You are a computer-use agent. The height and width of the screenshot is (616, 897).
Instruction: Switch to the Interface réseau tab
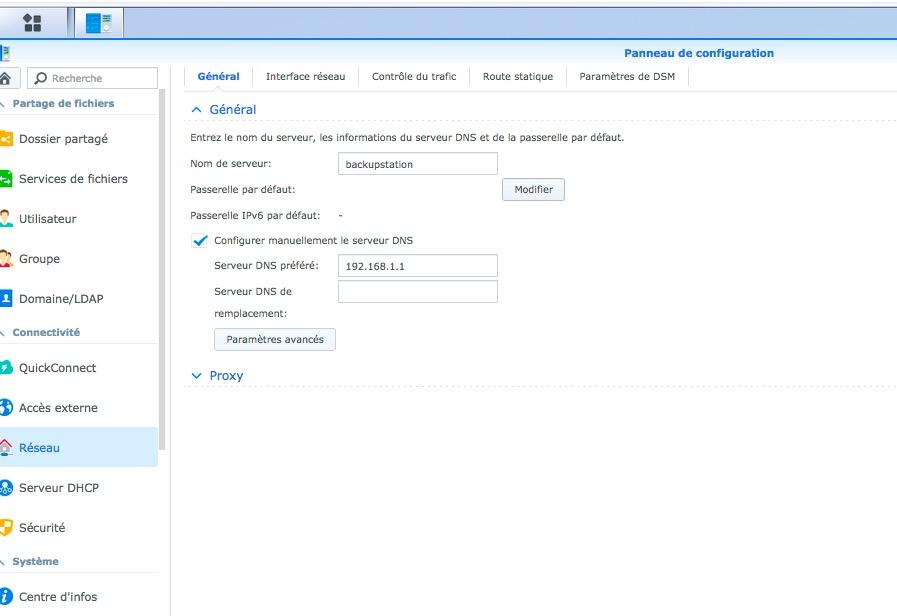pyautogui.click(x=305, y=77)
